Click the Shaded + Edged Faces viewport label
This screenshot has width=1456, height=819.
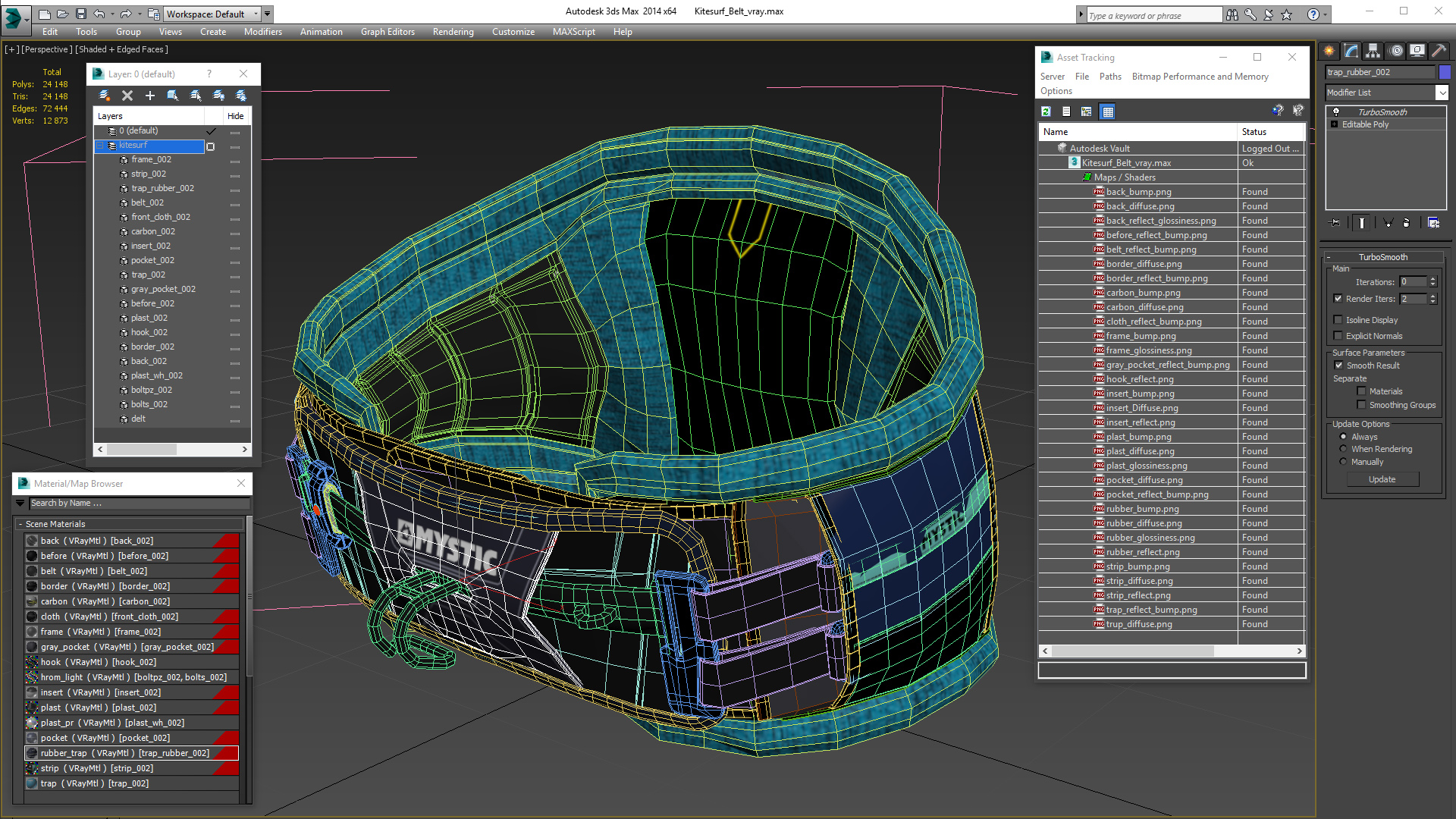click(x=121, y=49)
